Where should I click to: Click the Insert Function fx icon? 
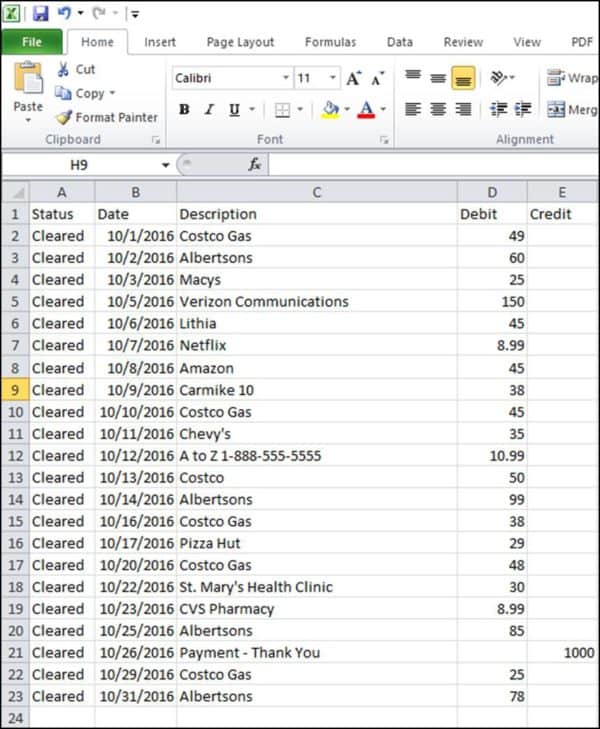[254, 165]
